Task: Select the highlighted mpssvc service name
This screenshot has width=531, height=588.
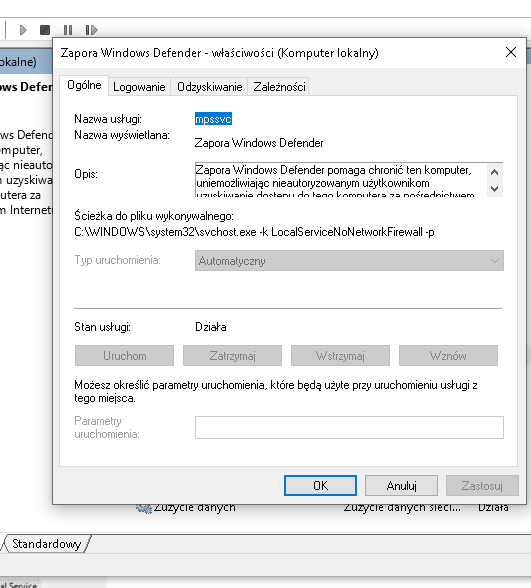Action: (213, 119)
